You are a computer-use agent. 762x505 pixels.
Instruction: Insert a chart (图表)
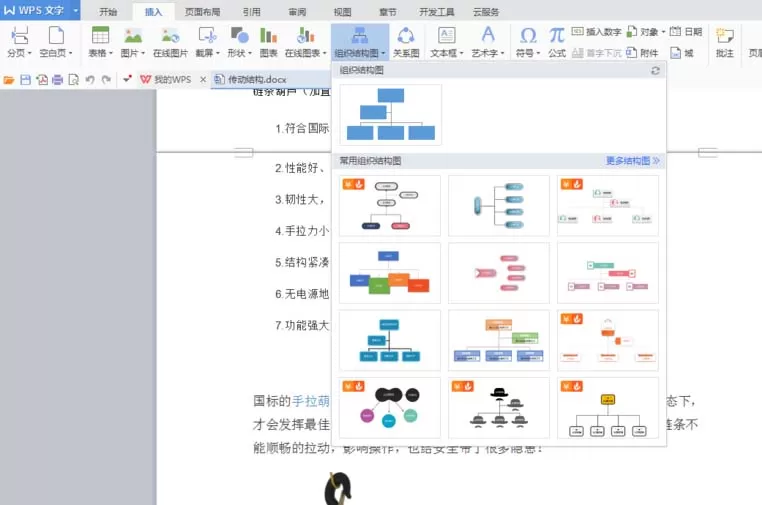click(268, 42)
